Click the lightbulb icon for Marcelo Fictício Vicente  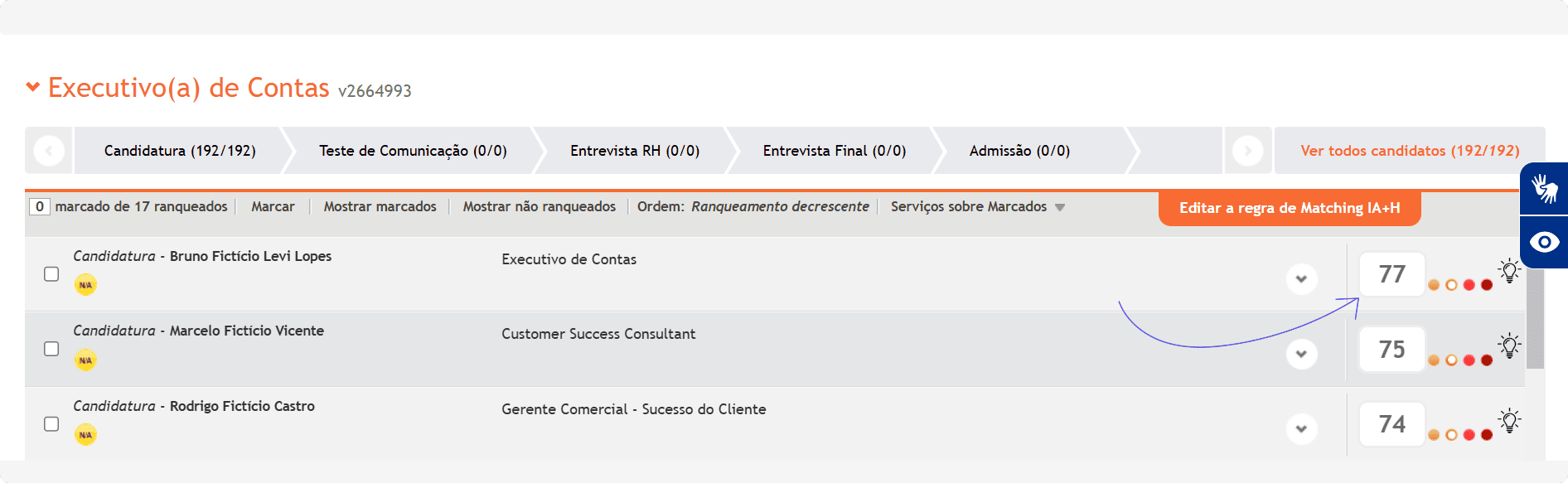coord(1509,345)
